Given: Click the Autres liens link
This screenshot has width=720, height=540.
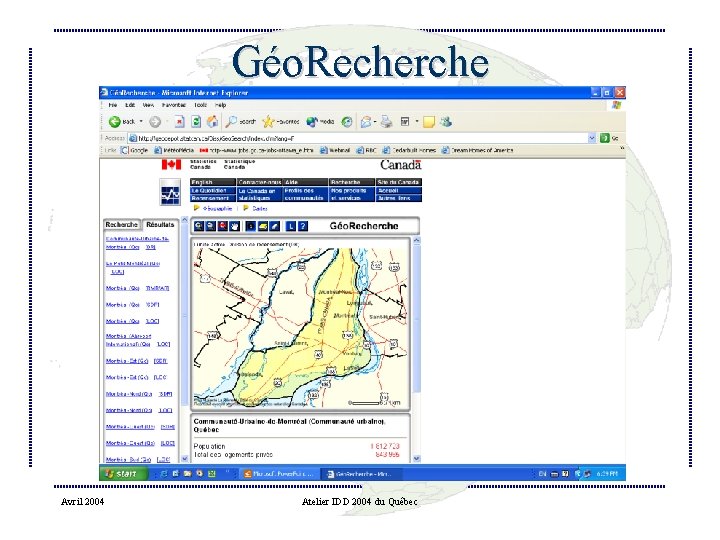Looking at the screenshot, I should click(399, 198).
